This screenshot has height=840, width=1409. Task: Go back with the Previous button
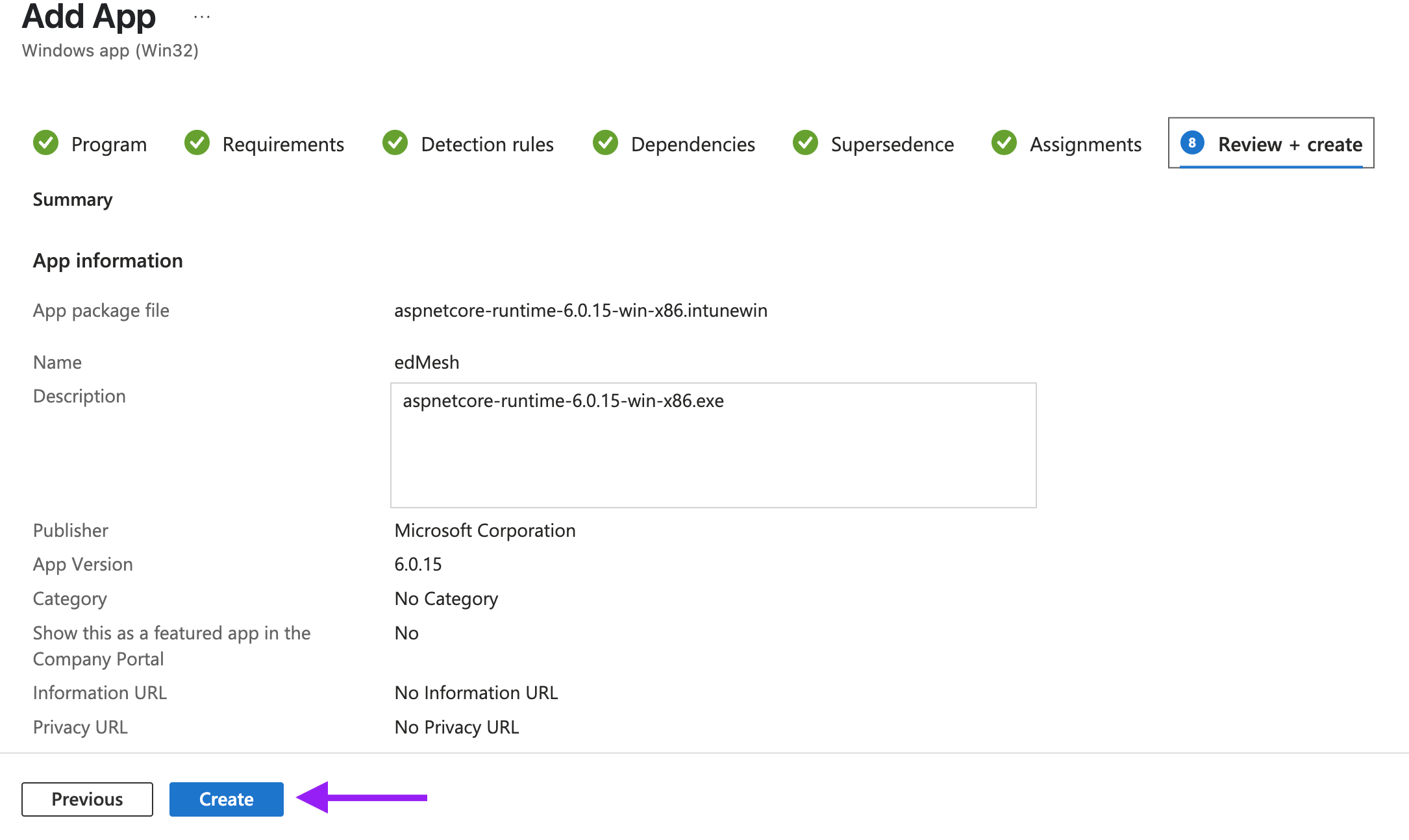click(x=87, y=799)
